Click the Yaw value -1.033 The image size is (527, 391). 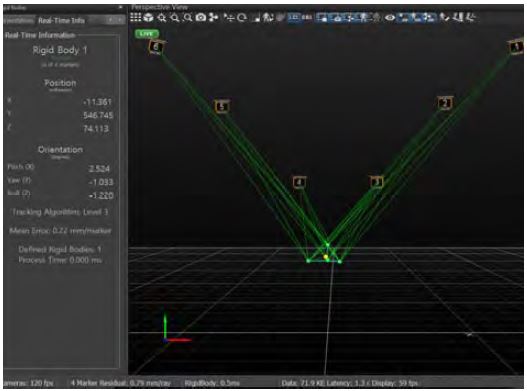[x=101, y=182]
